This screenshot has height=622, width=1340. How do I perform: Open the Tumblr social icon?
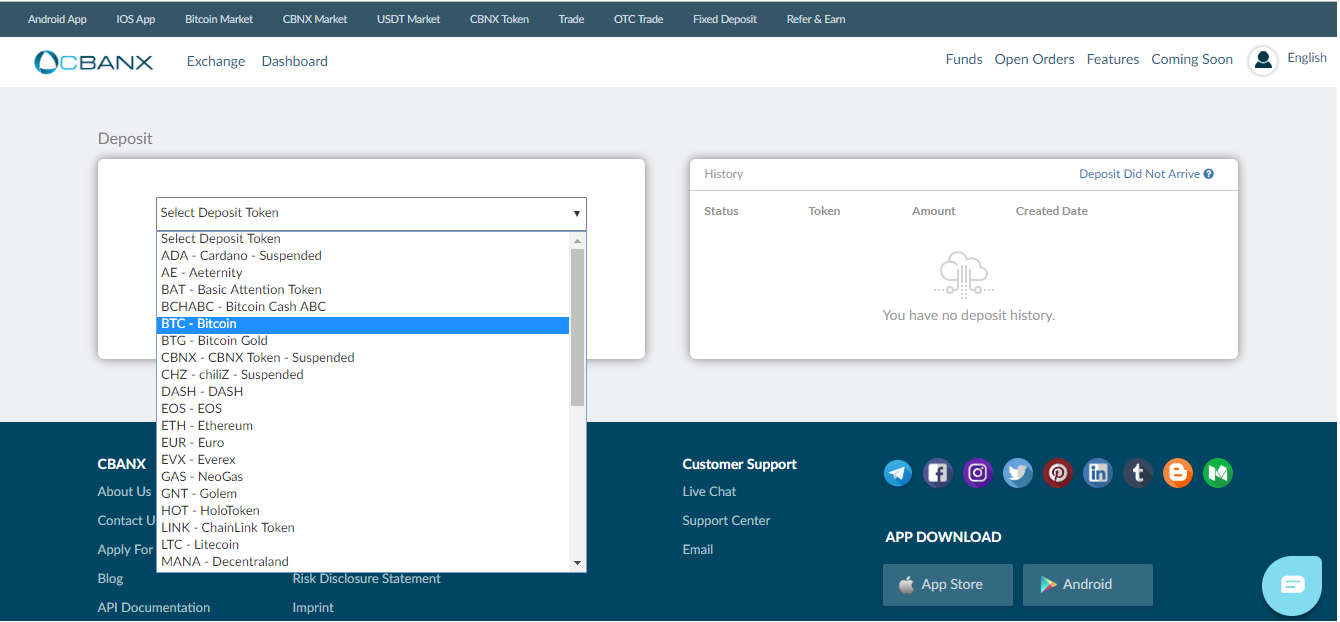(1138, 473)
